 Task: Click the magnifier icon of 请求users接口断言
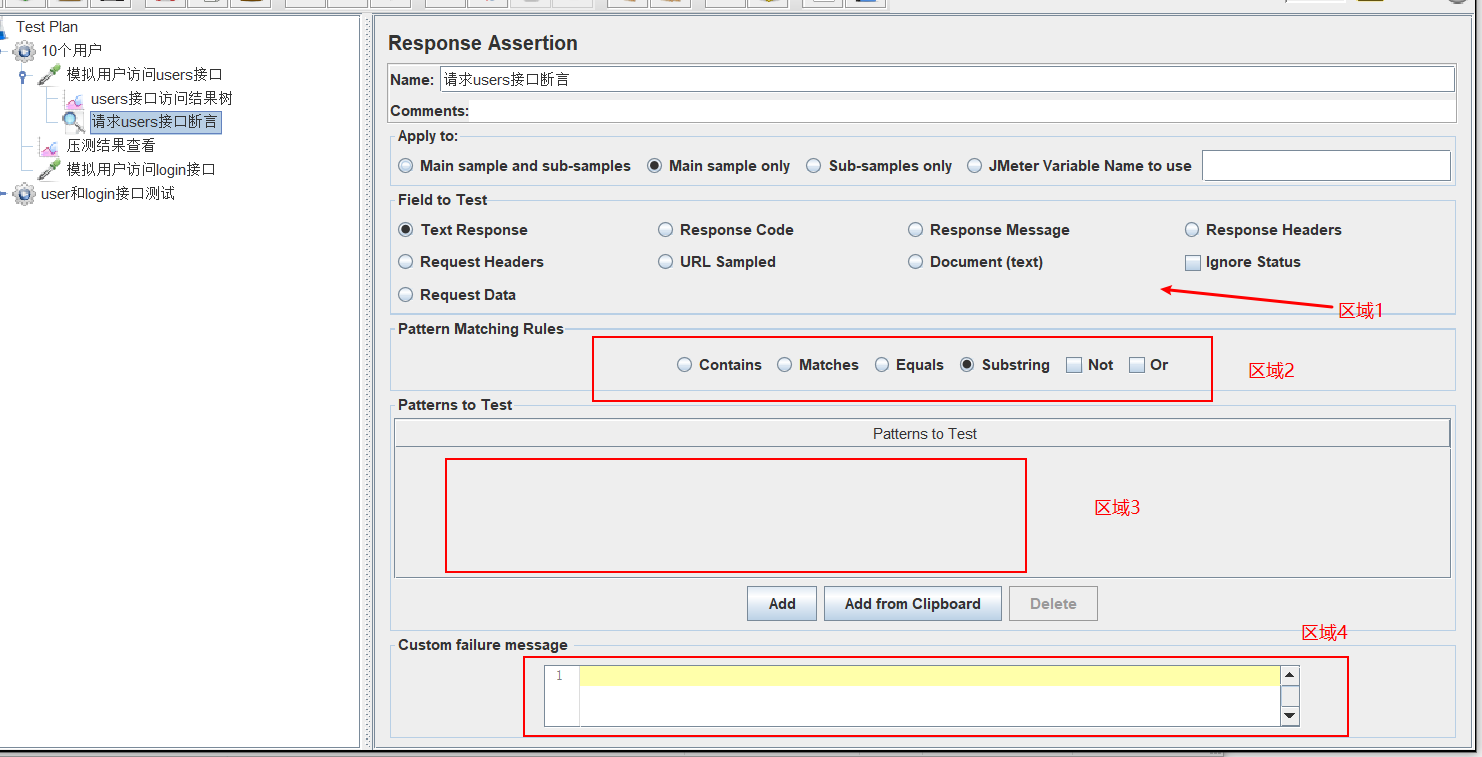pyautogui.click(x=74, y=122)
